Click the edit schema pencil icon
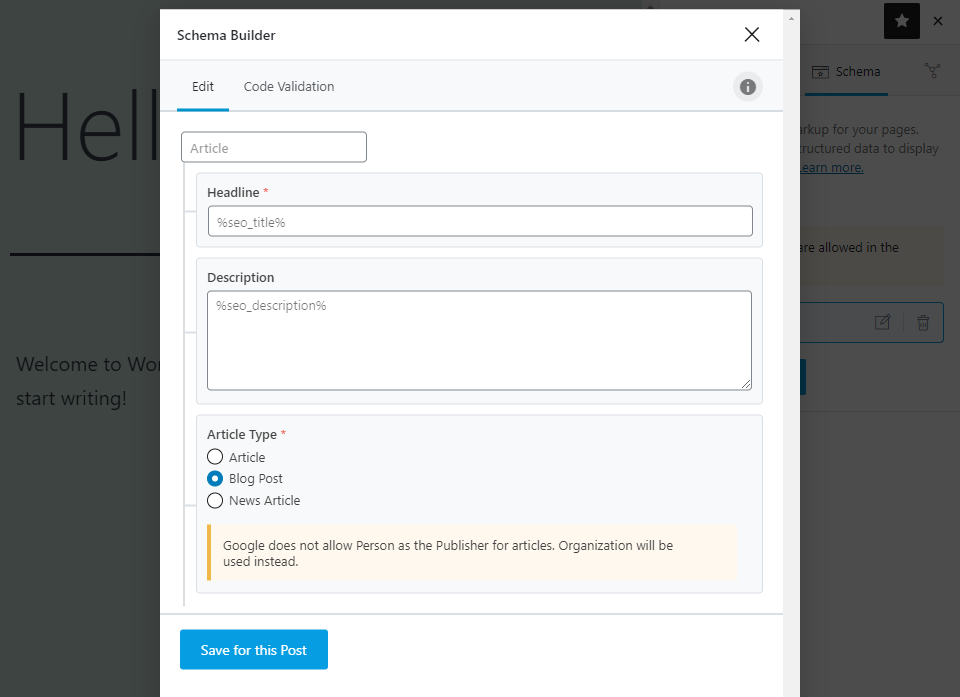The height and width of the screenshot is (697, 960). click(882, 322)
